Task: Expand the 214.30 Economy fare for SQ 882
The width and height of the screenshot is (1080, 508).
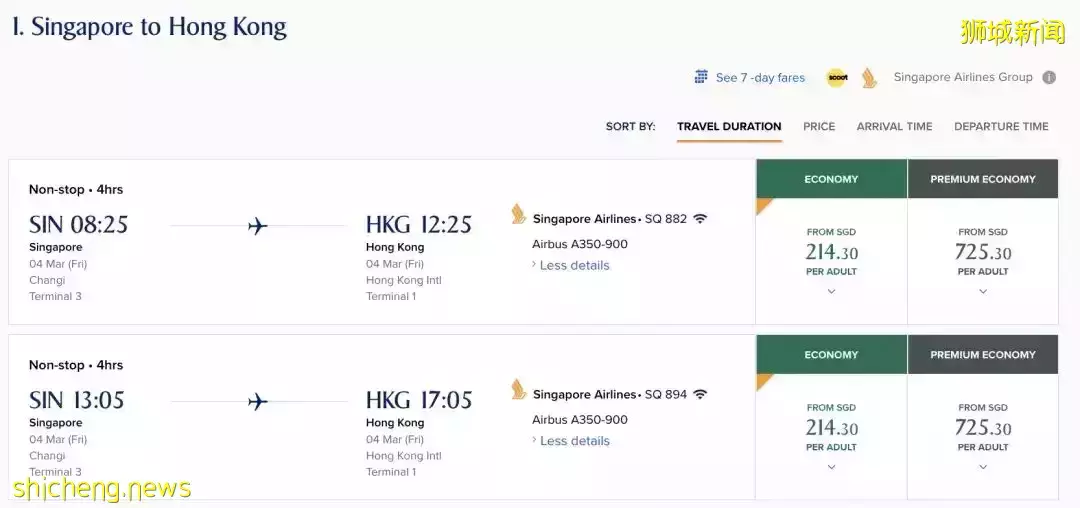Action: 831,291
